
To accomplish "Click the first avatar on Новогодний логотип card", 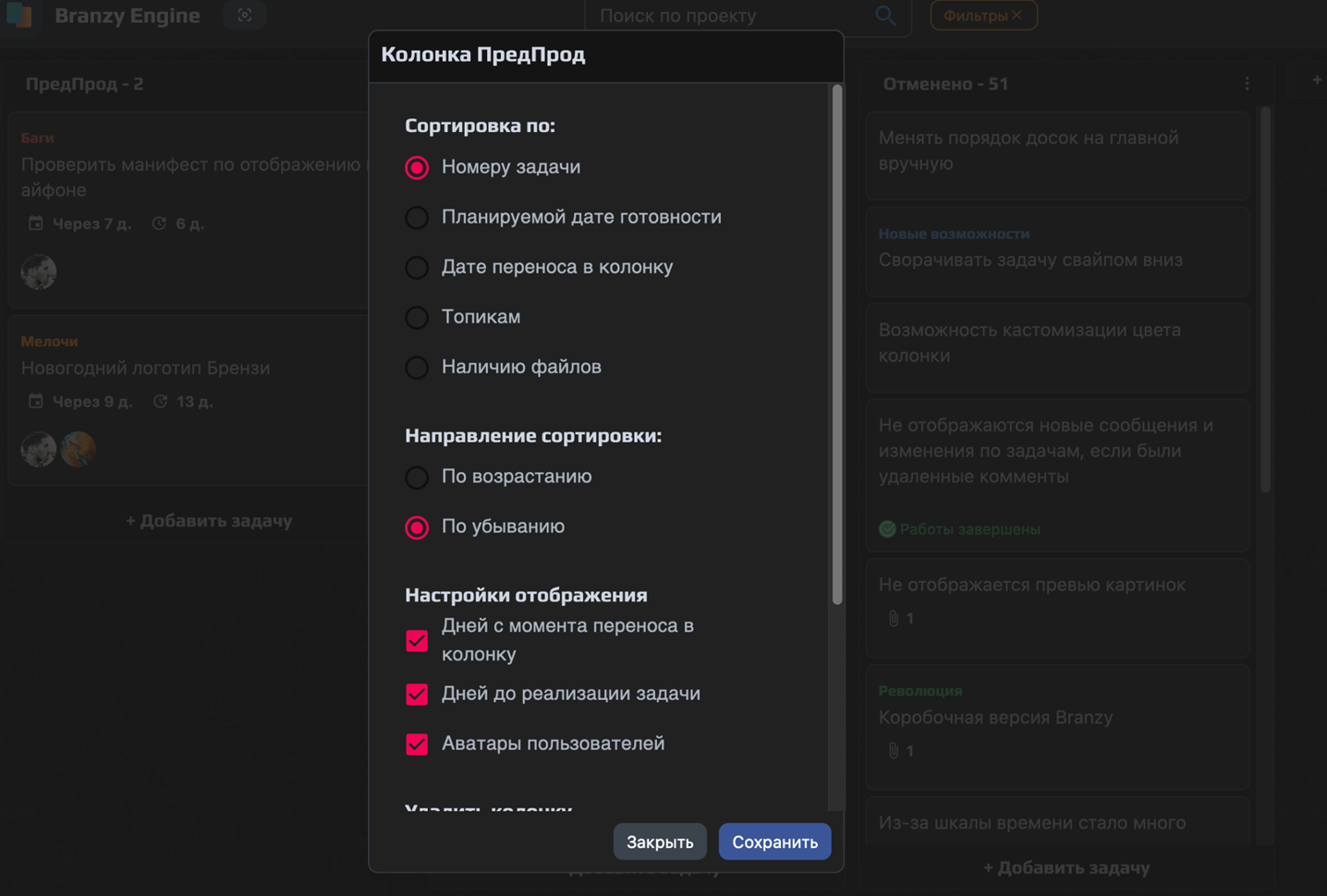I will 39,449.
